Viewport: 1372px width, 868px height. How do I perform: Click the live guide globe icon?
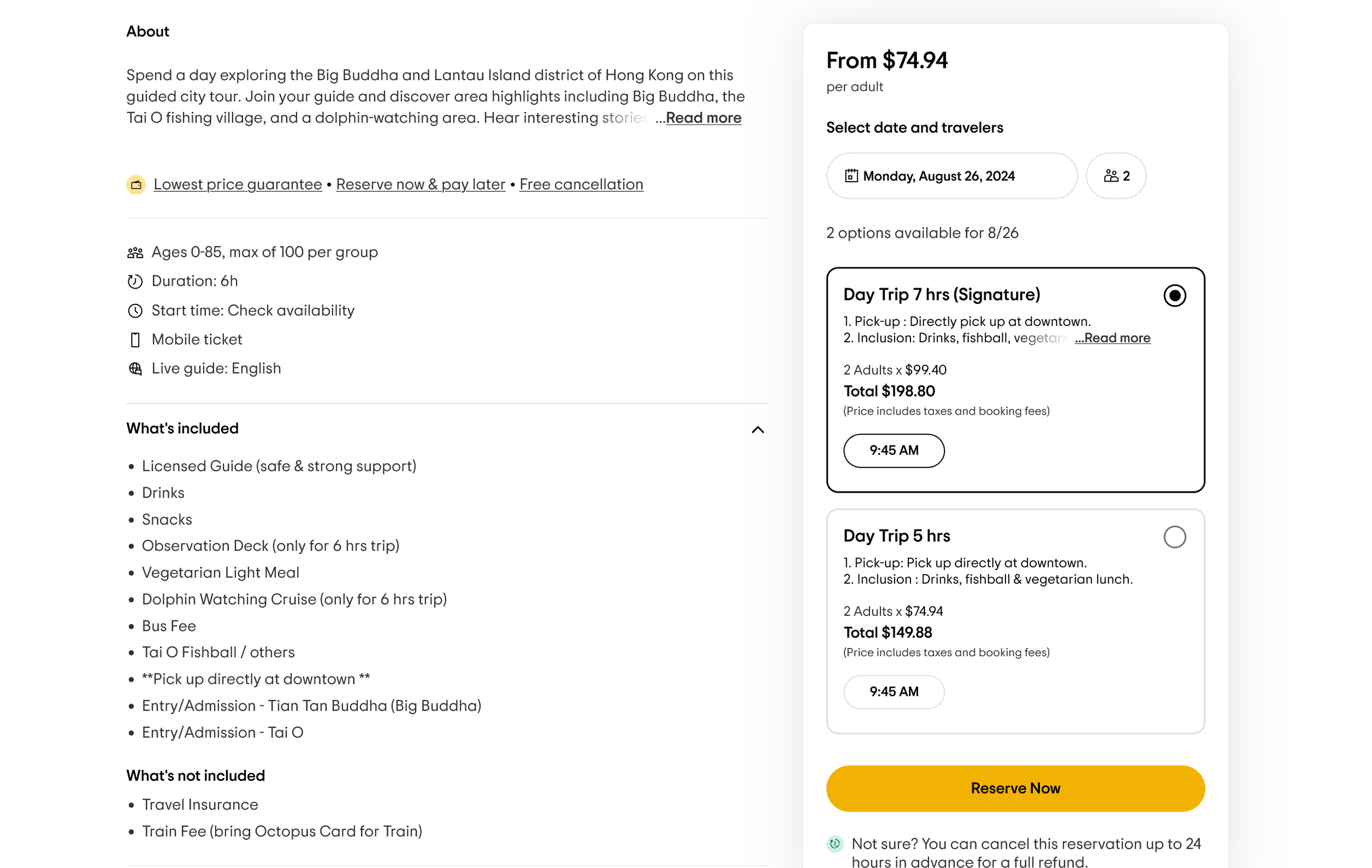135,369
